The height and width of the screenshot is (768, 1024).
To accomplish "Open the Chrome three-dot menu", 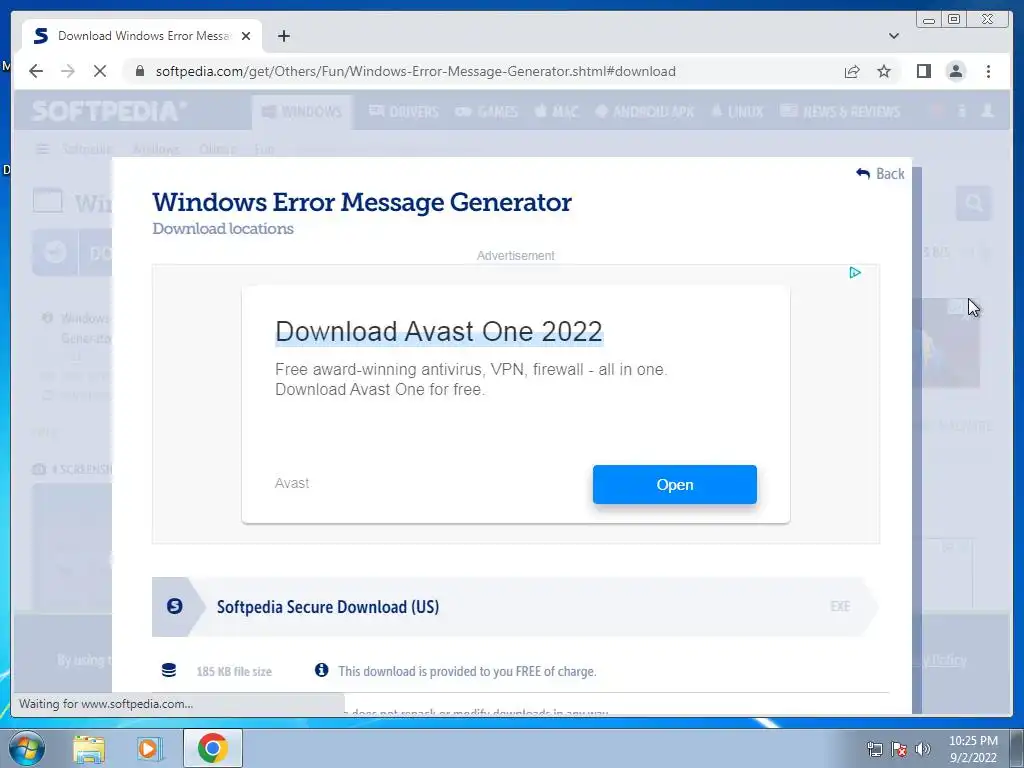I will 988,71.
